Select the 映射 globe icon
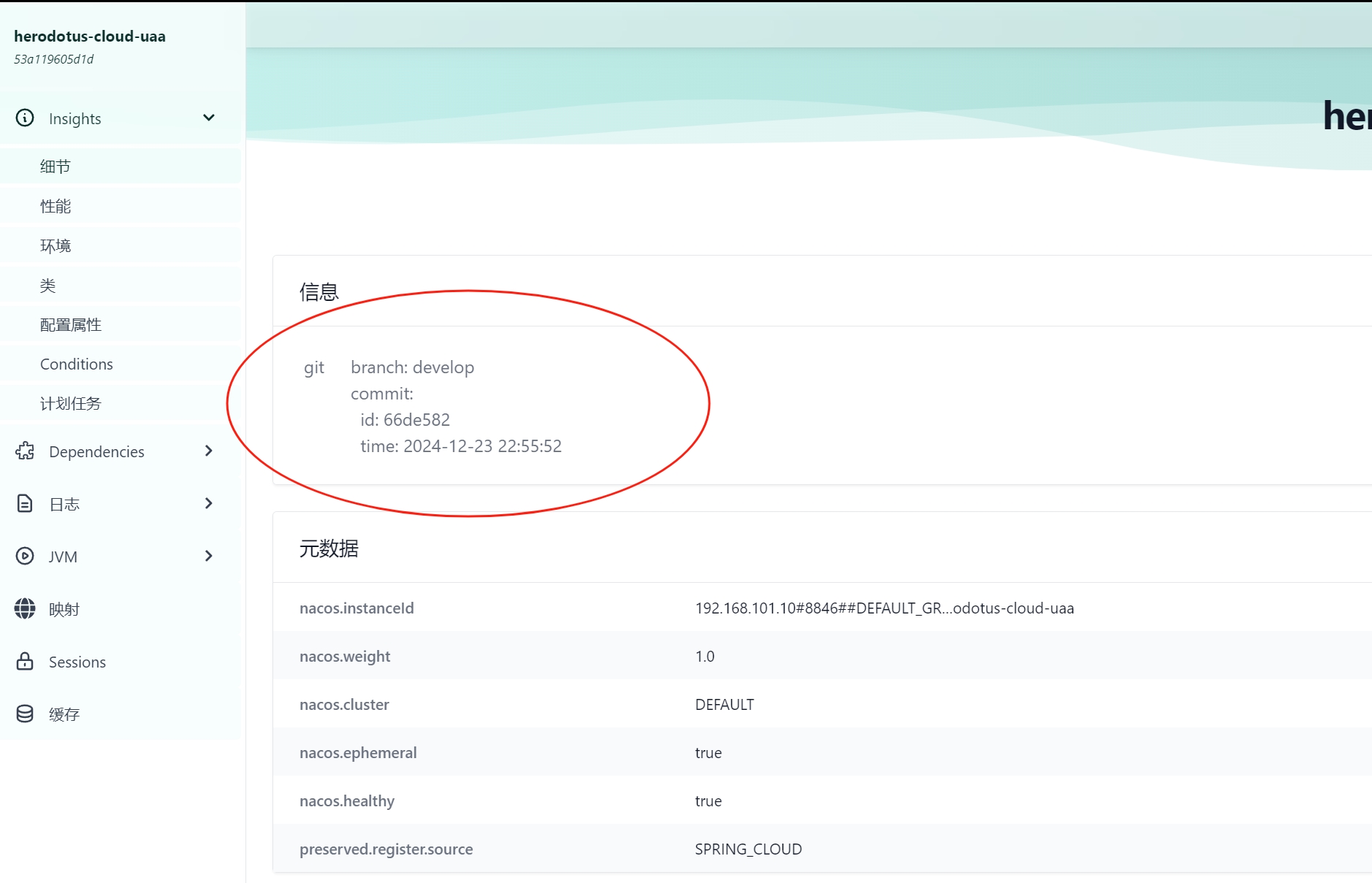Screen dimensions: 1372x883 [x=24, y=608]
